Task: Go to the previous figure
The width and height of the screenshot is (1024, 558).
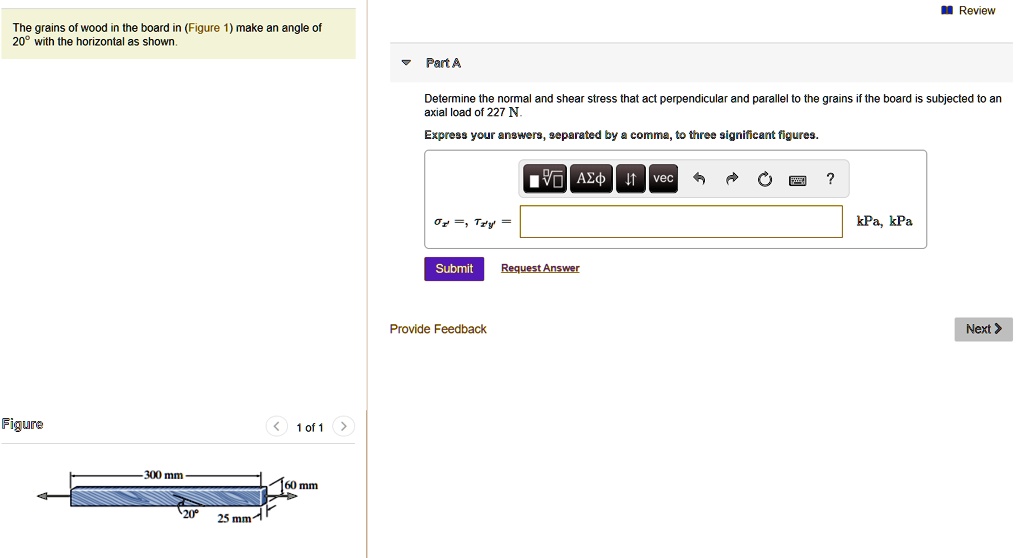Action: pos(276,427)
